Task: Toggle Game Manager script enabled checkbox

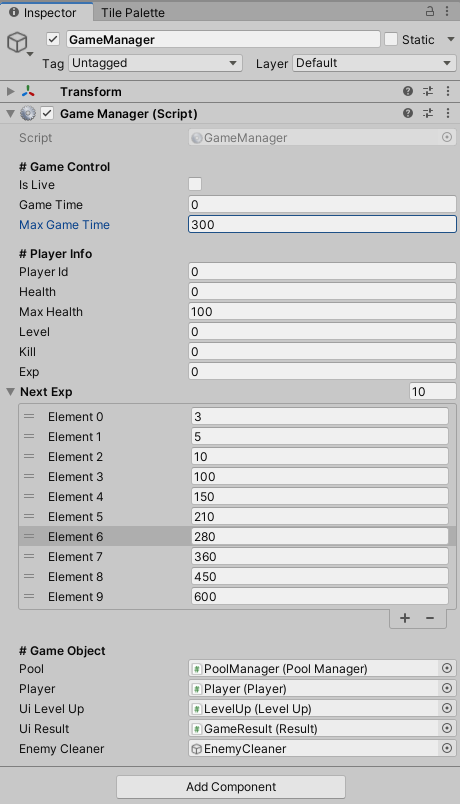Action: click(x=47, y=113)
